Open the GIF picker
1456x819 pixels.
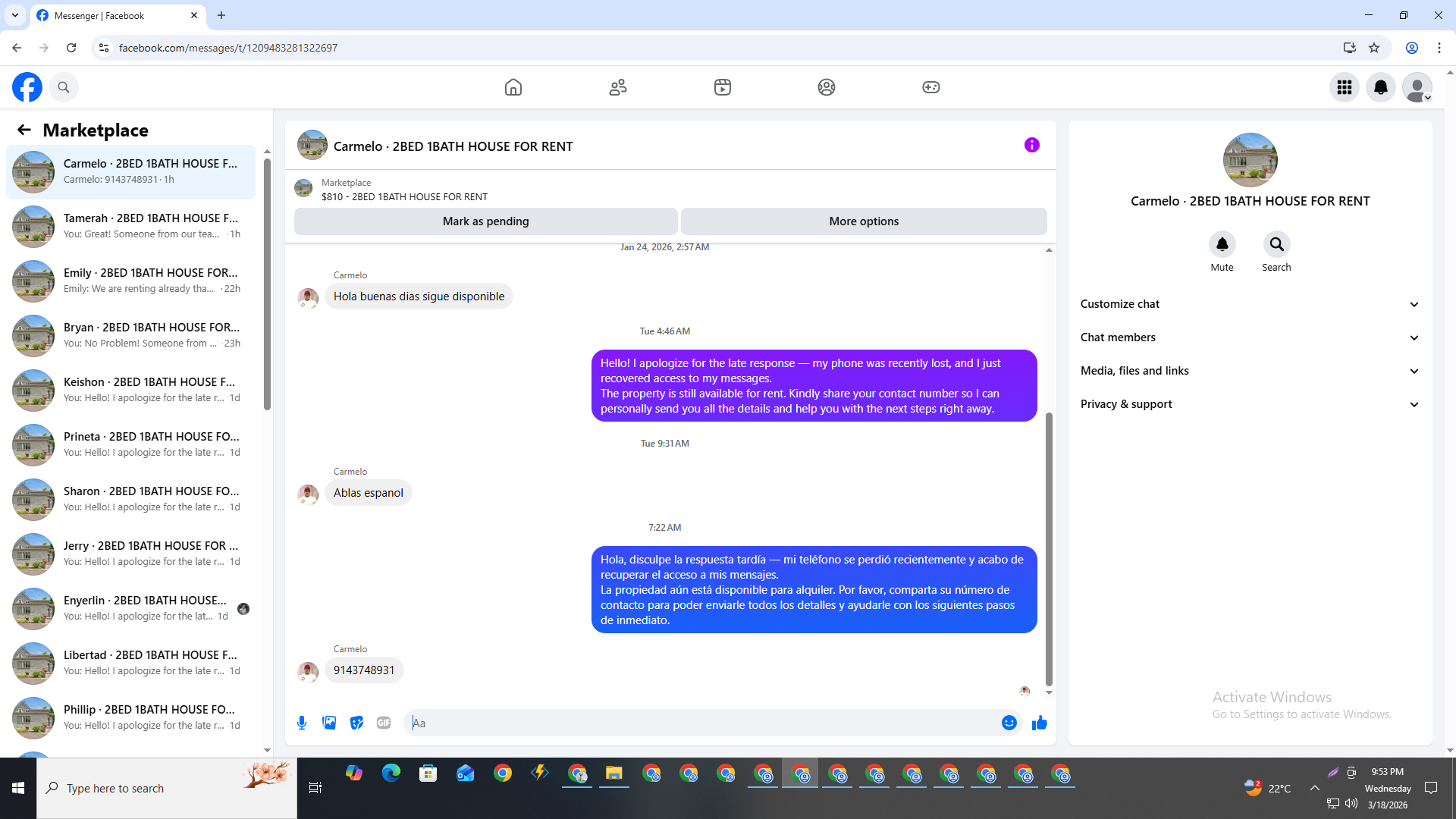point(384,723)
